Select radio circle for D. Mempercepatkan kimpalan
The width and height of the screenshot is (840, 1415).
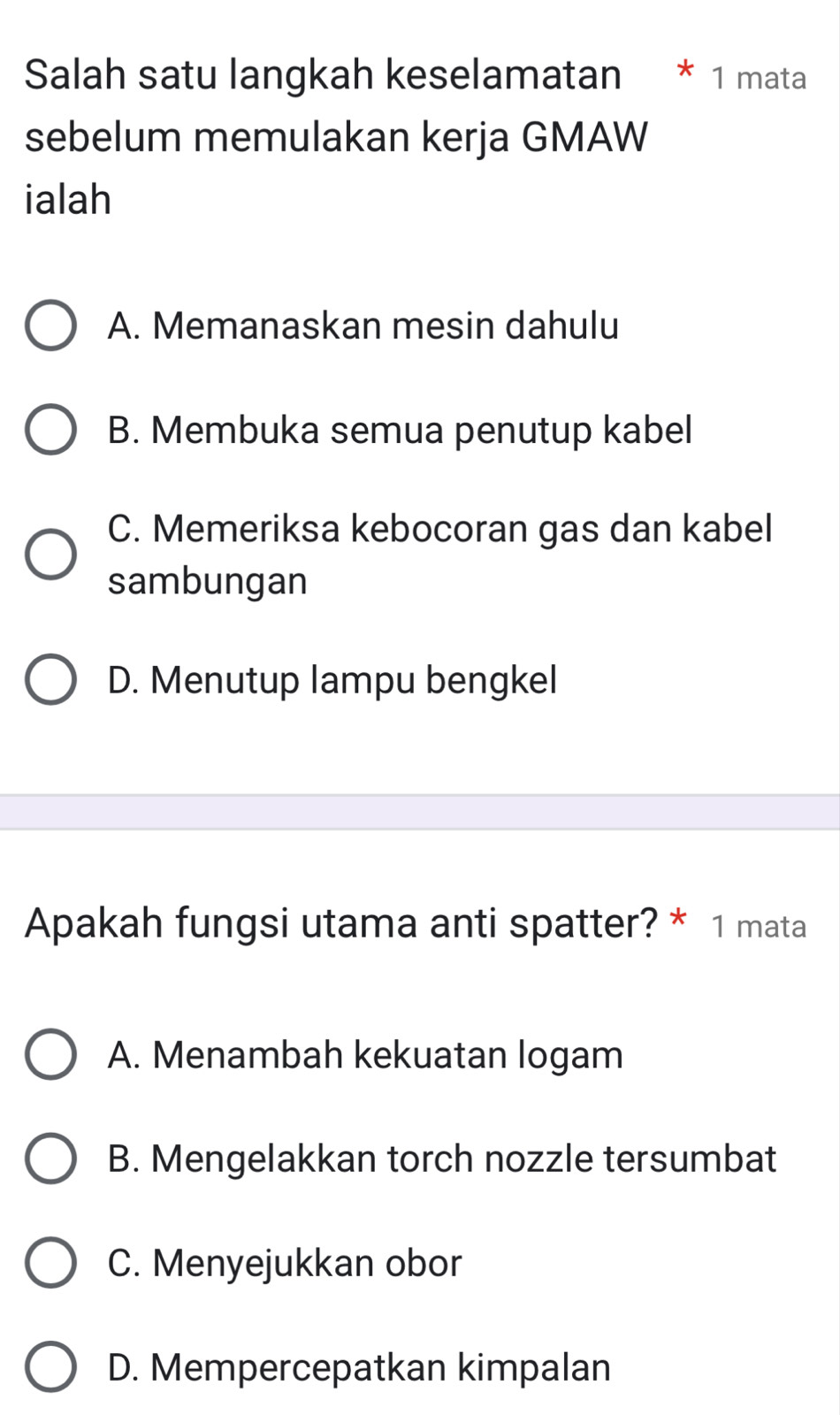pyautogui.click(x=50, y=1367)
